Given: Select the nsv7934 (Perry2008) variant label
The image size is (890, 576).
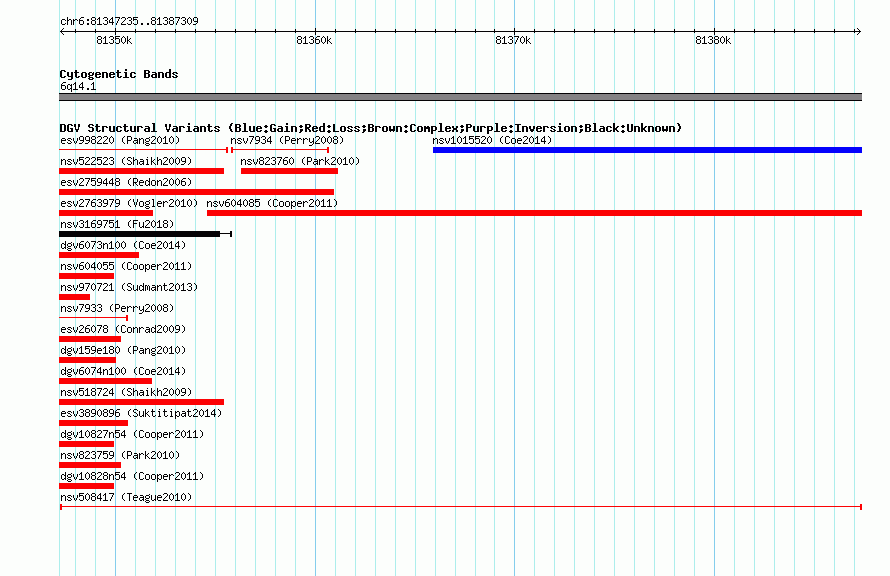Looking at the screenshot, I should pos(287,140).
